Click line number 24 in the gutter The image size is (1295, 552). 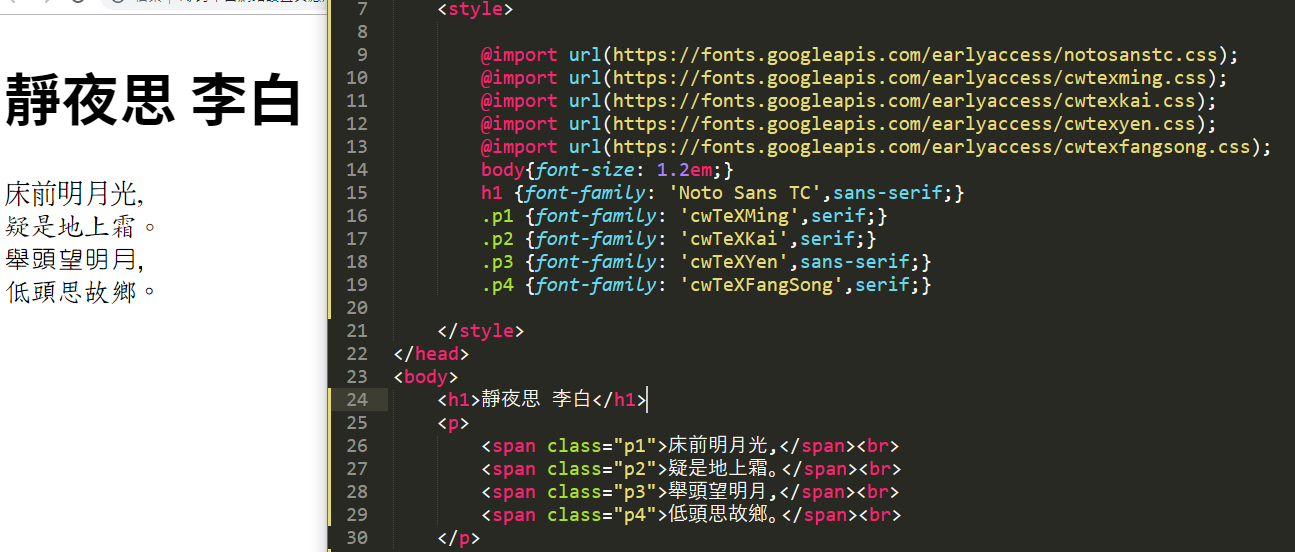357,400
